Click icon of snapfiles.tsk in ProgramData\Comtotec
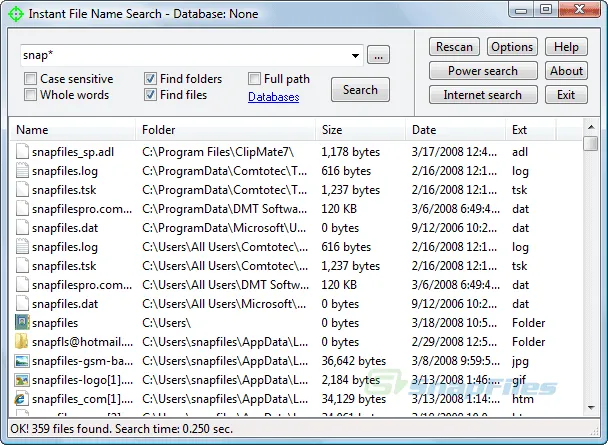This screenshot has width=608, height=445. (22, 190)
